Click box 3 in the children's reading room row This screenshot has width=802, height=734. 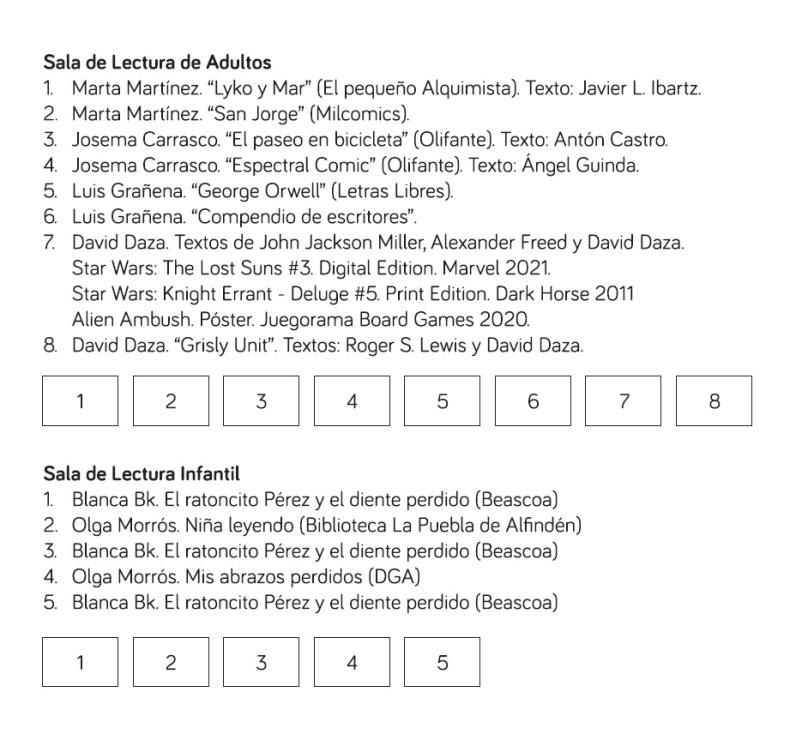click(x=261, y=662)
